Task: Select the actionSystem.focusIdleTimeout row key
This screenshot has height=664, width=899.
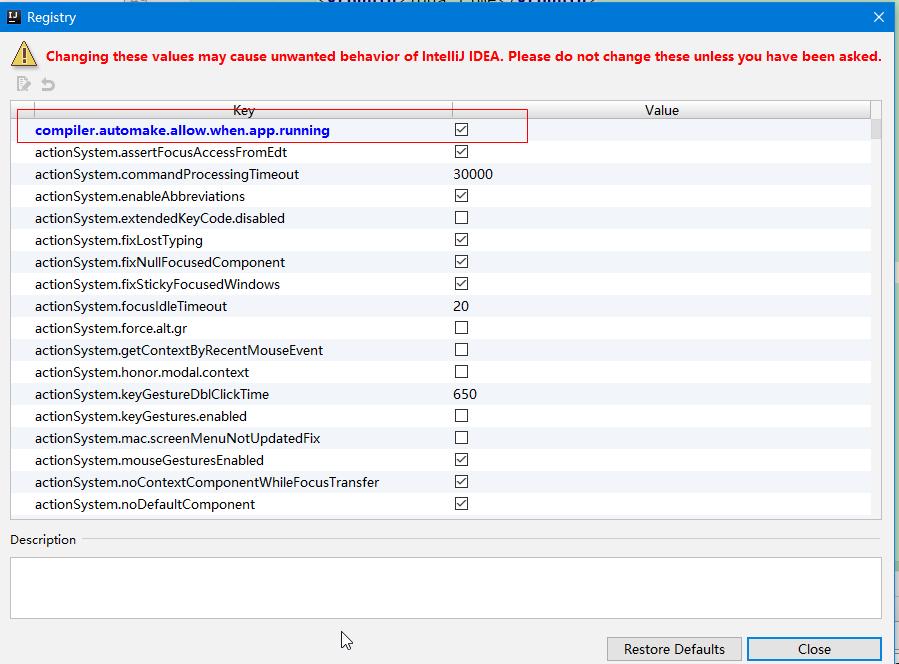Action: point(131,306)
